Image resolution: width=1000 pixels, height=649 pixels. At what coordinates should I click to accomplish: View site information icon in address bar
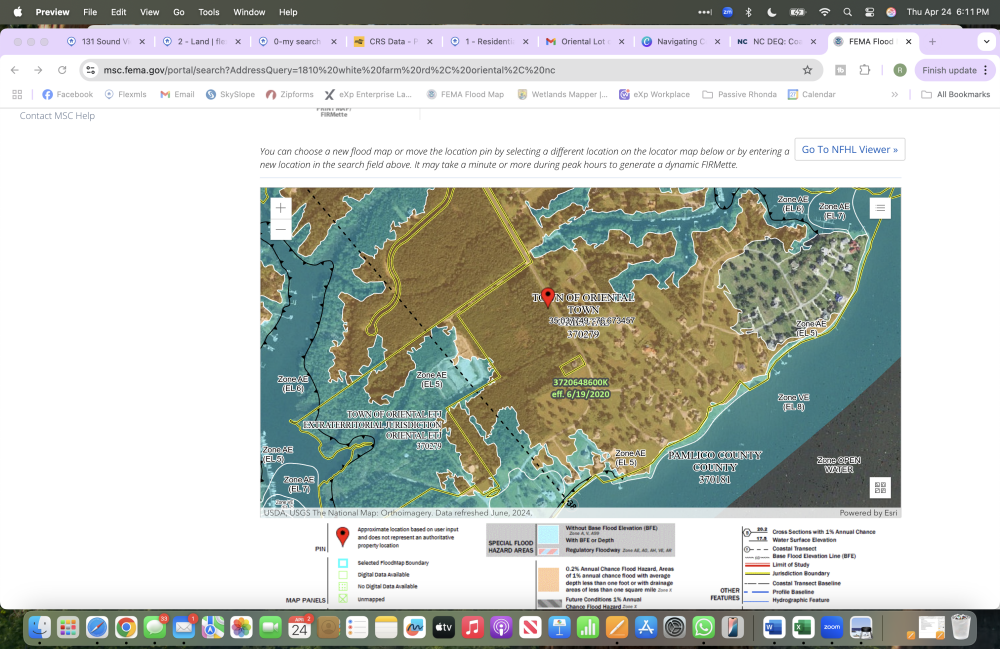(x=91, y=70)
